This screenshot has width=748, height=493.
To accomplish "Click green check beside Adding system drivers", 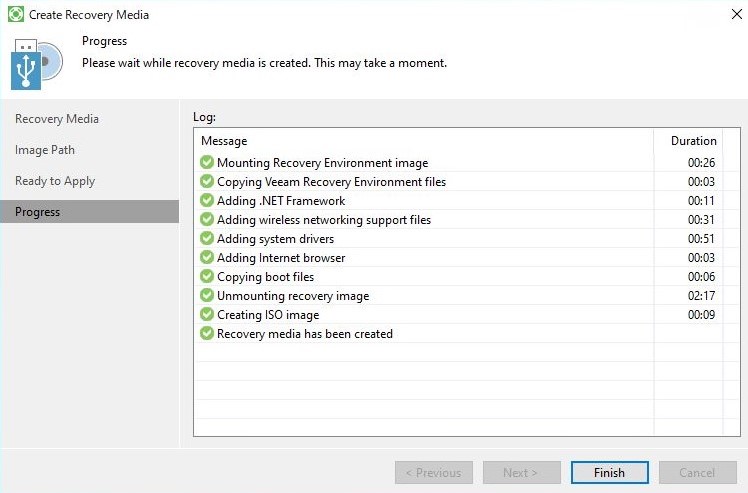I will [207, 238].
